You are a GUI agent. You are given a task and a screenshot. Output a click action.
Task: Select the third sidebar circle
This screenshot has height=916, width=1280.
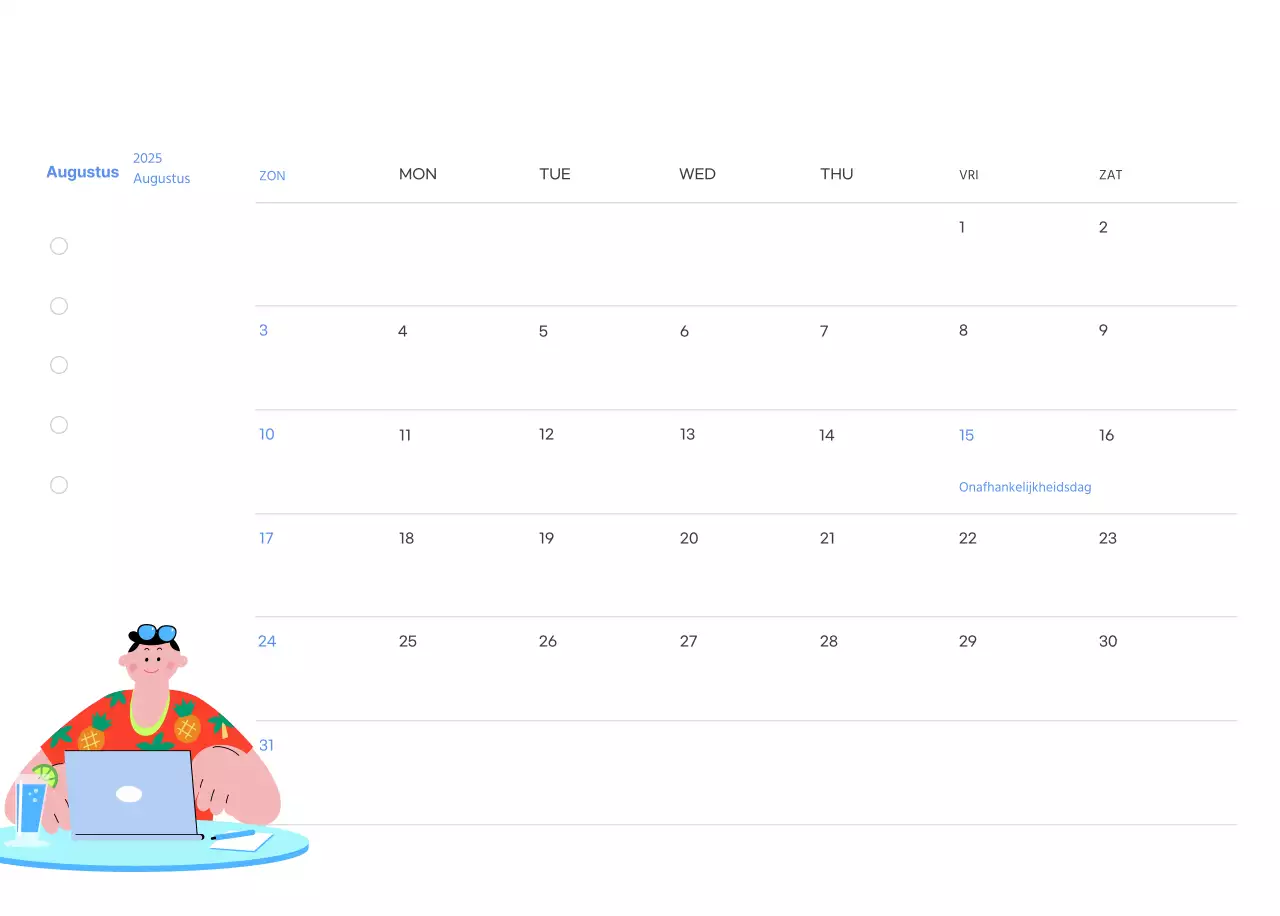tap(58, 364)
